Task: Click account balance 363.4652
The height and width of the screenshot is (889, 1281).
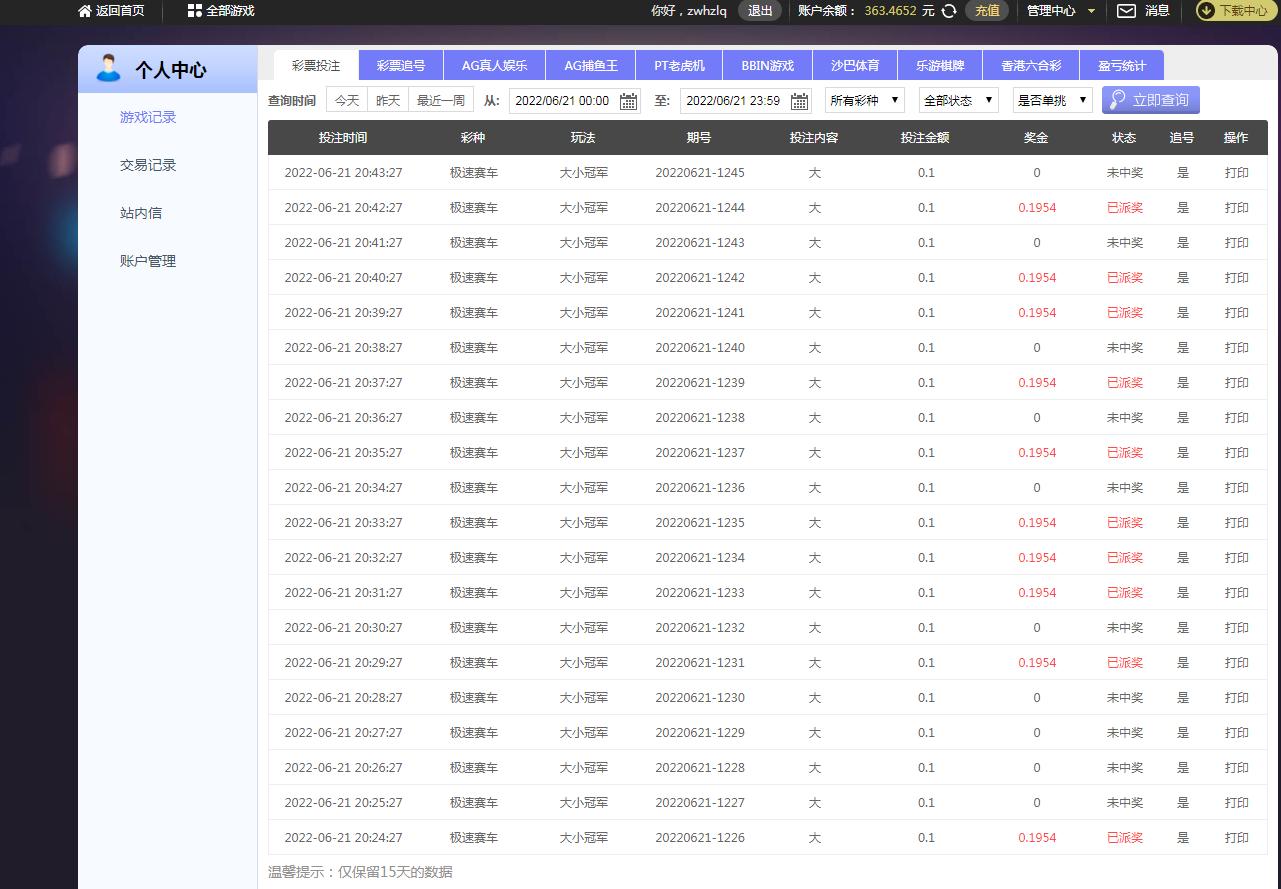Action: pyautogui.click(x=890, y=11)
